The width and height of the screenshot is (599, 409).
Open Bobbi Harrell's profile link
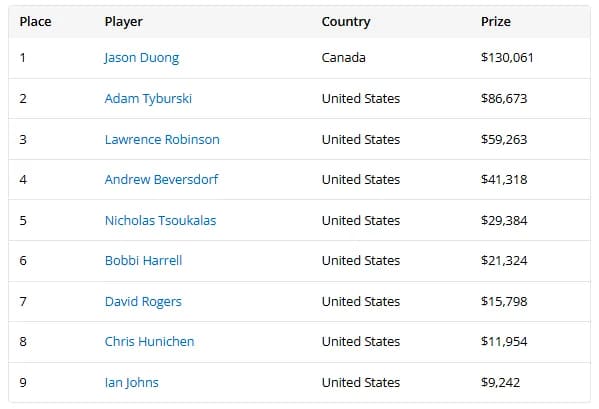(143, 260)
